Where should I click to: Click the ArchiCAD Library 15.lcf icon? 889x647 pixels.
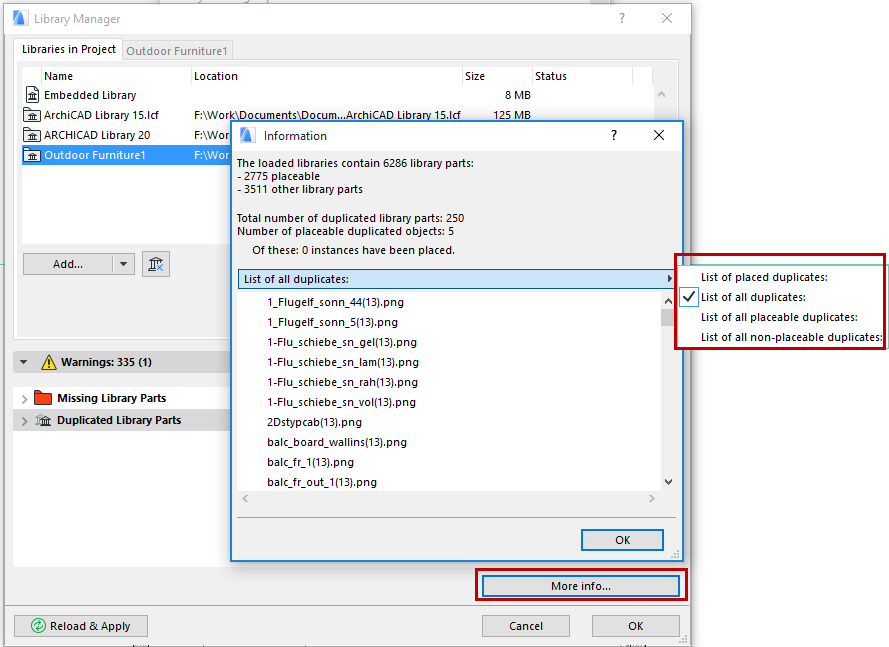click(x=32, y=115)
